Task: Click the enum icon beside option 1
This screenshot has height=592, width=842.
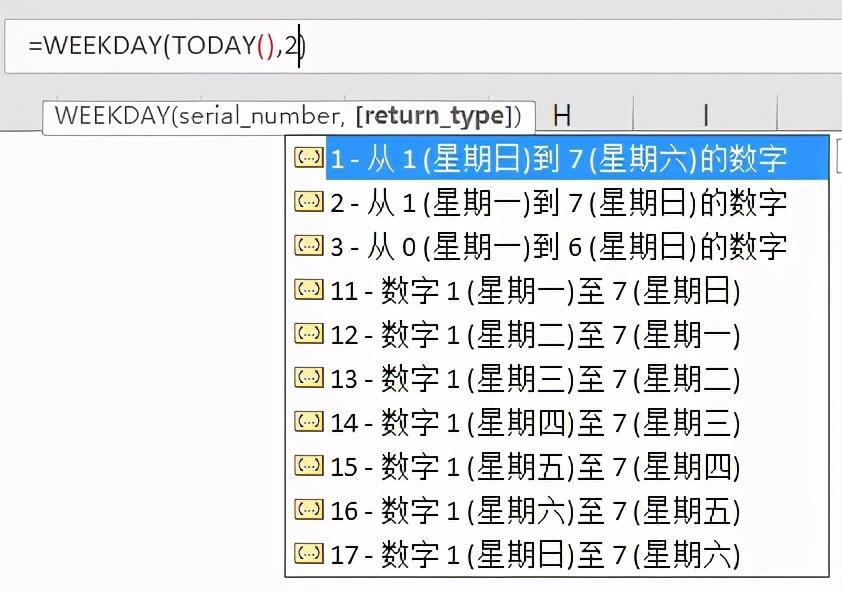Action: (309, 159)
